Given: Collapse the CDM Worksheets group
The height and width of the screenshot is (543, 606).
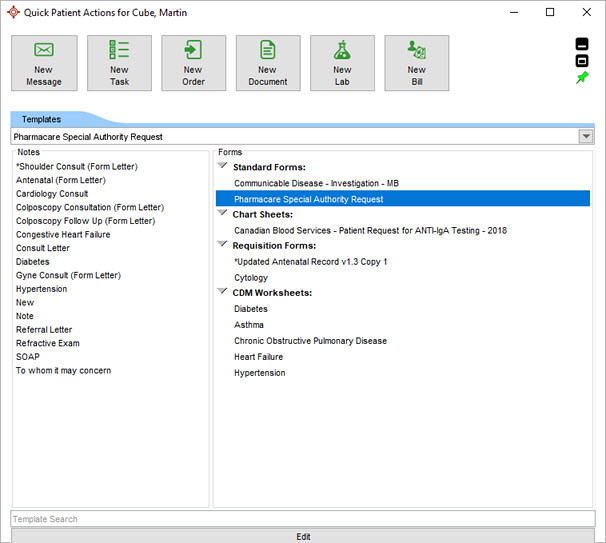Looking at the screenshot, I should [x=224, y=292].
